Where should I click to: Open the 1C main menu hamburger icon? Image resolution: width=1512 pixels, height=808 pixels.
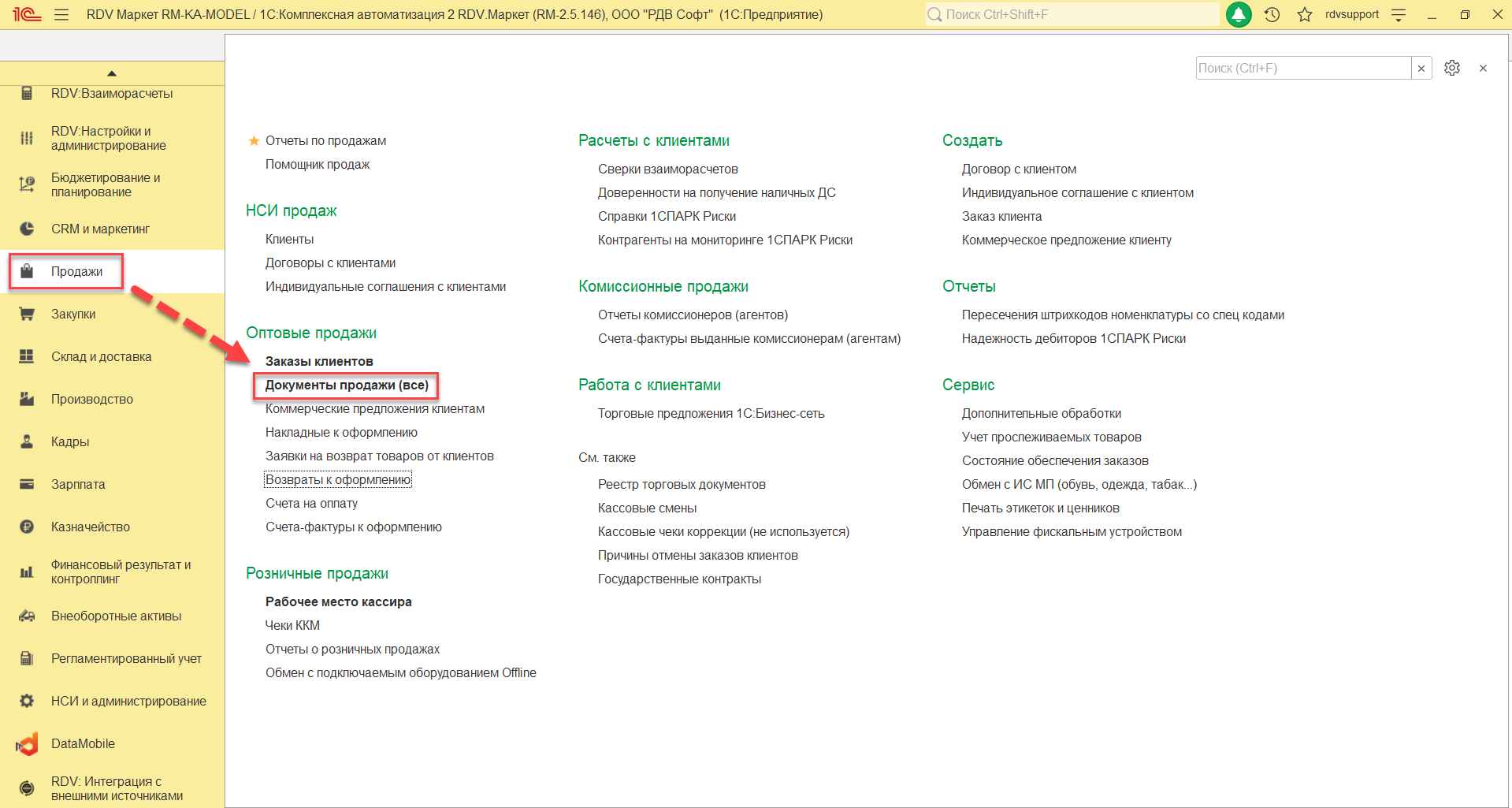[61, 14]
